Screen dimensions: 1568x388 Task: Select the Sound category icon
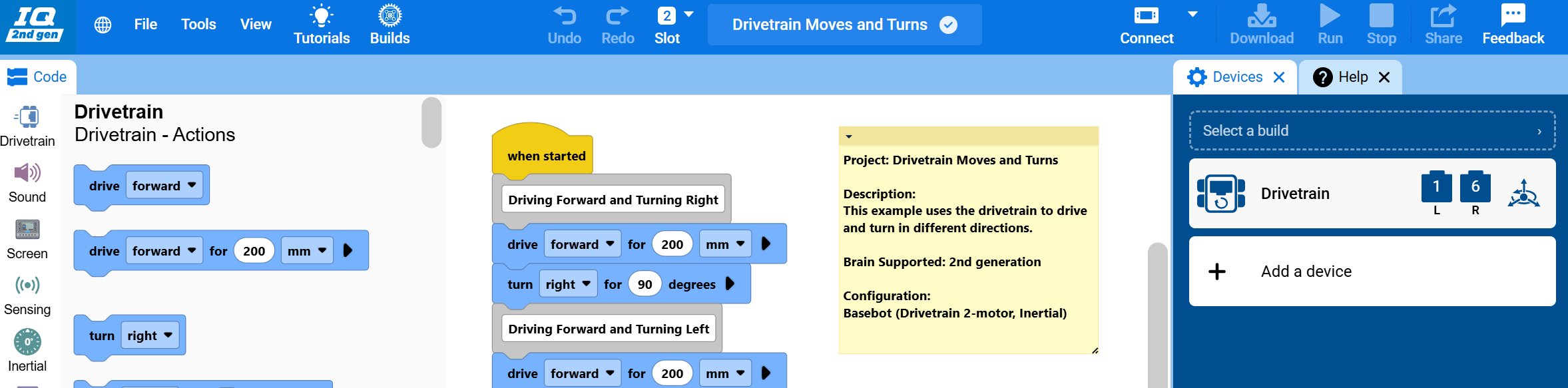[x=27, y=173]
